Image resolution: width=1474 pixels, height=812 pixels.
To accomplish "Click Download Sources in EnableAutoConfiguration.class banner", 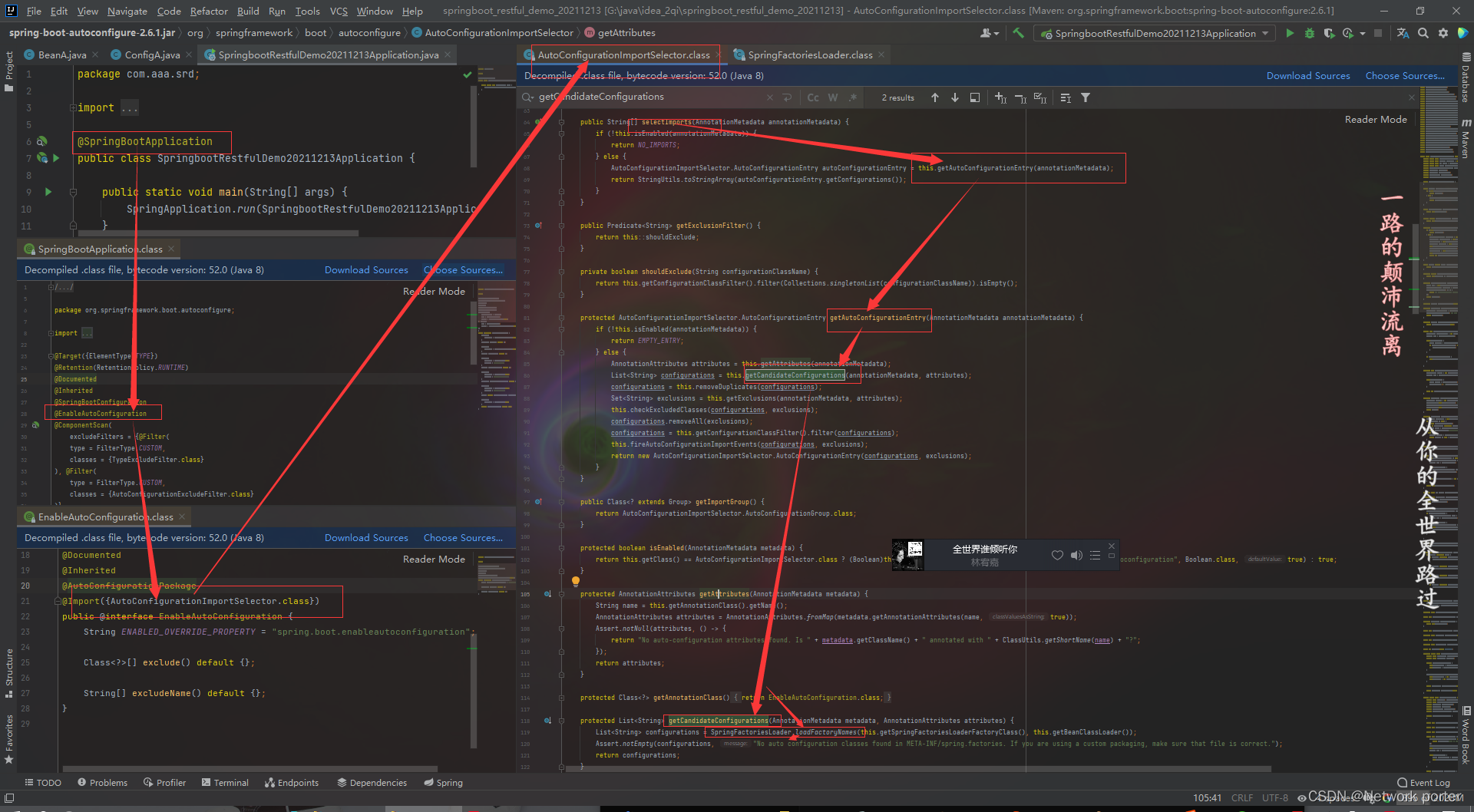I will tap(366, 537).
